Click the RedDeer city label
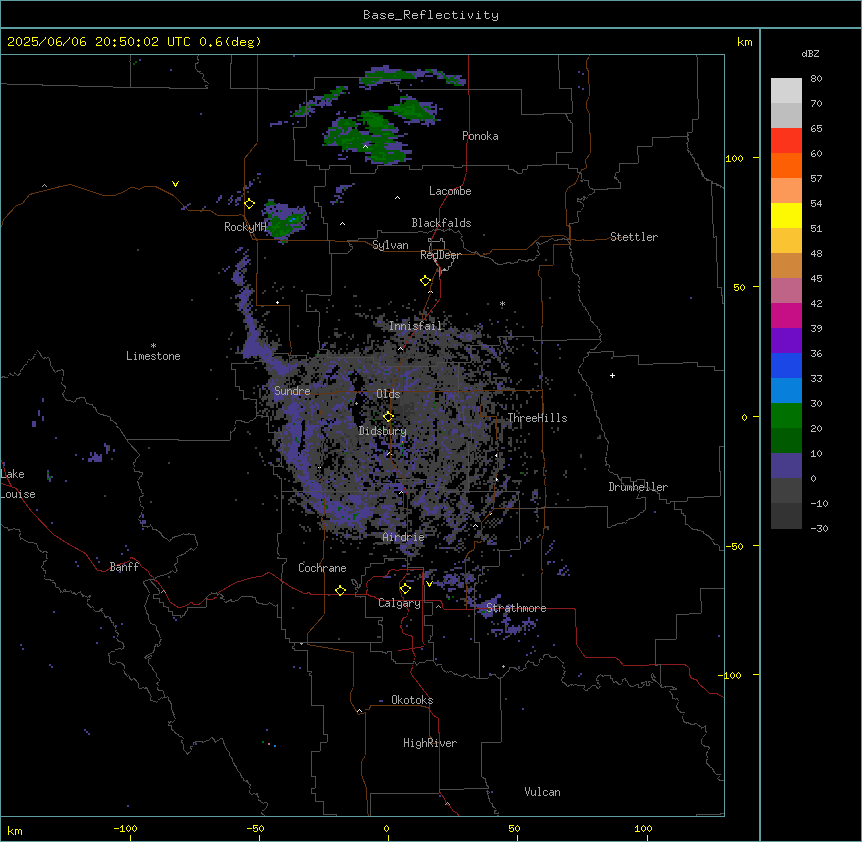862x842 pixels. [x=440, y=255]
